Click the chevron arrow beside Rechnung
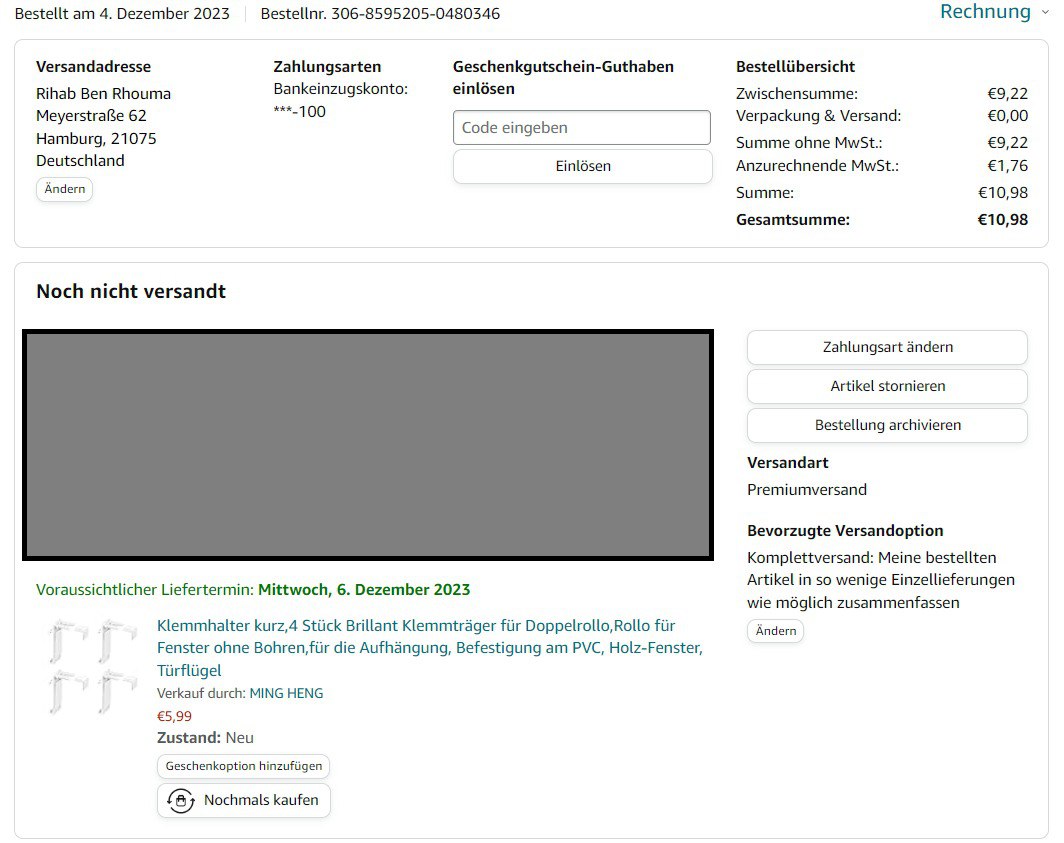 point(1046,12)
